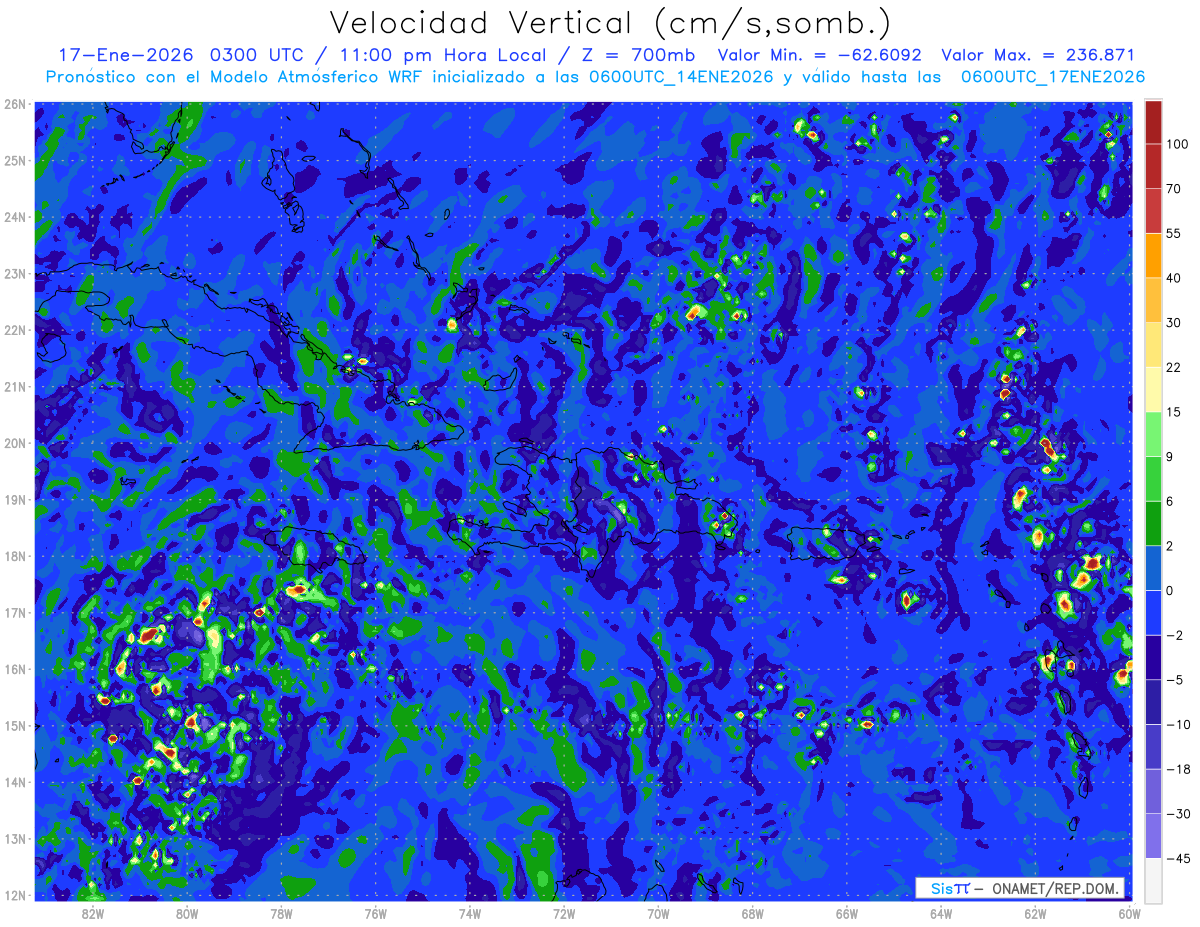This screenshot has height=927, width=1200.
Task: Click the colorbar label "70"
Action: click(1174, 190)
